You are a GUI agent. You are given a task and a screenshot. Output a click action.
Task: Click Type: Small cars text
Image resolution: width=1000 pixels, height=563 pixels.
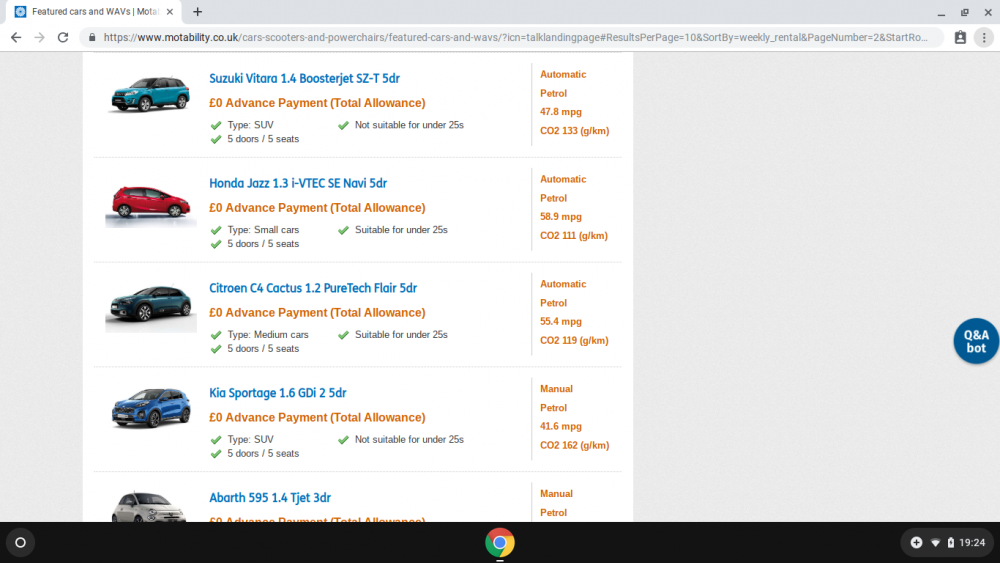click(263, 230)
